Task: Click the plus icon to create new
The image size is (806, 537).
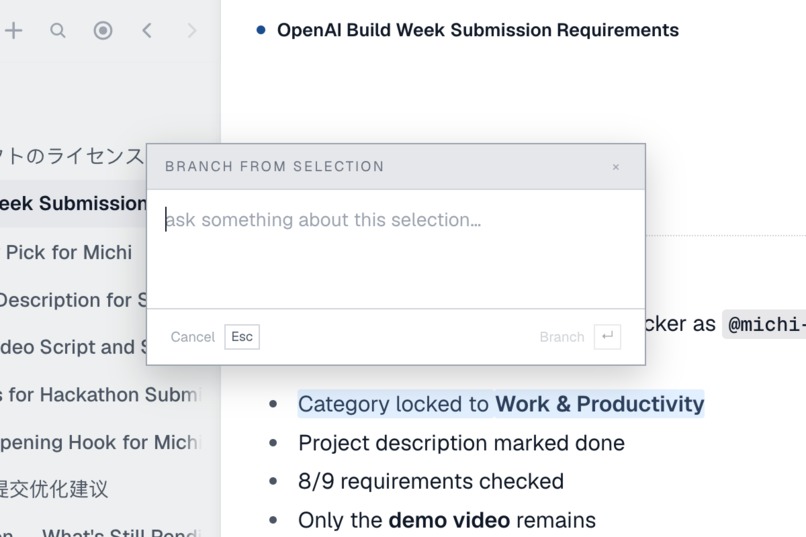Action: point(14,31)
